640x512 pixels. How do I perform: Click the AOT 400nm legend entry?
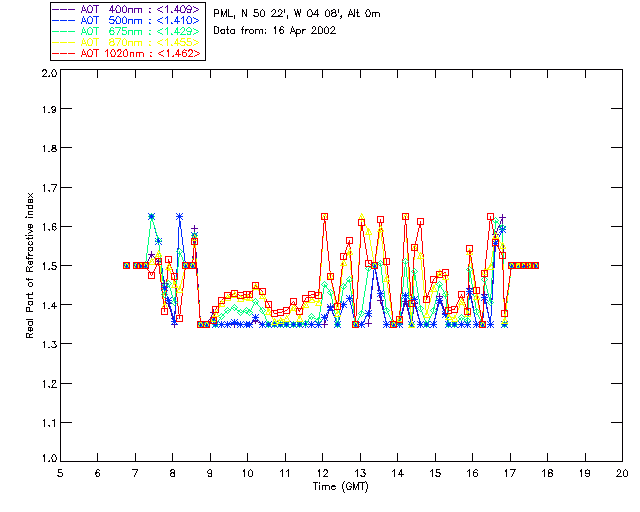(x=127, y=9)
